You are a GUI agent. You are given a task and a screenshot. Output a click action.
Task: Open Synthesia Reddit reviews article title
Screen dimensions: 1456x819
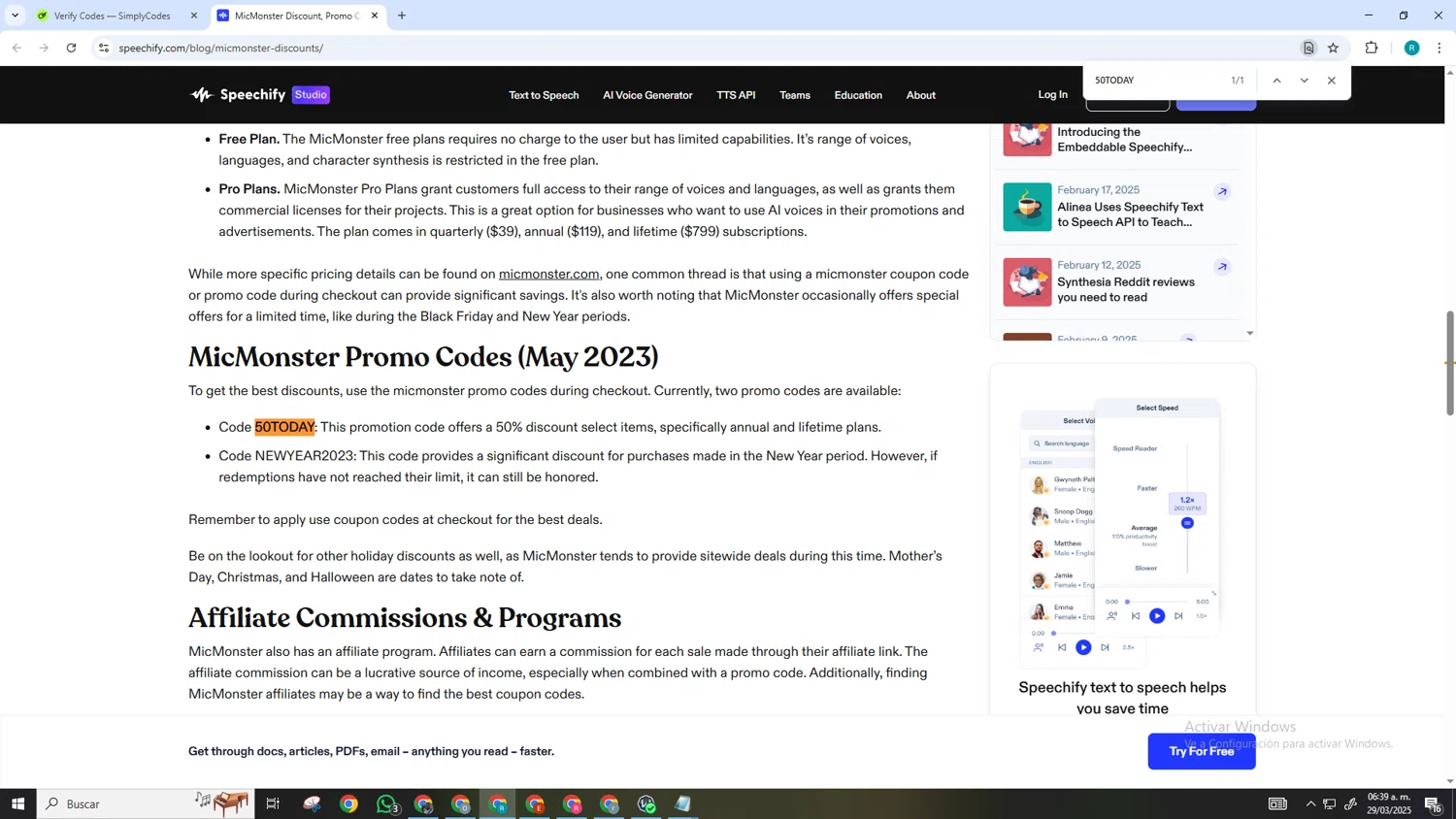point(1126,289)
